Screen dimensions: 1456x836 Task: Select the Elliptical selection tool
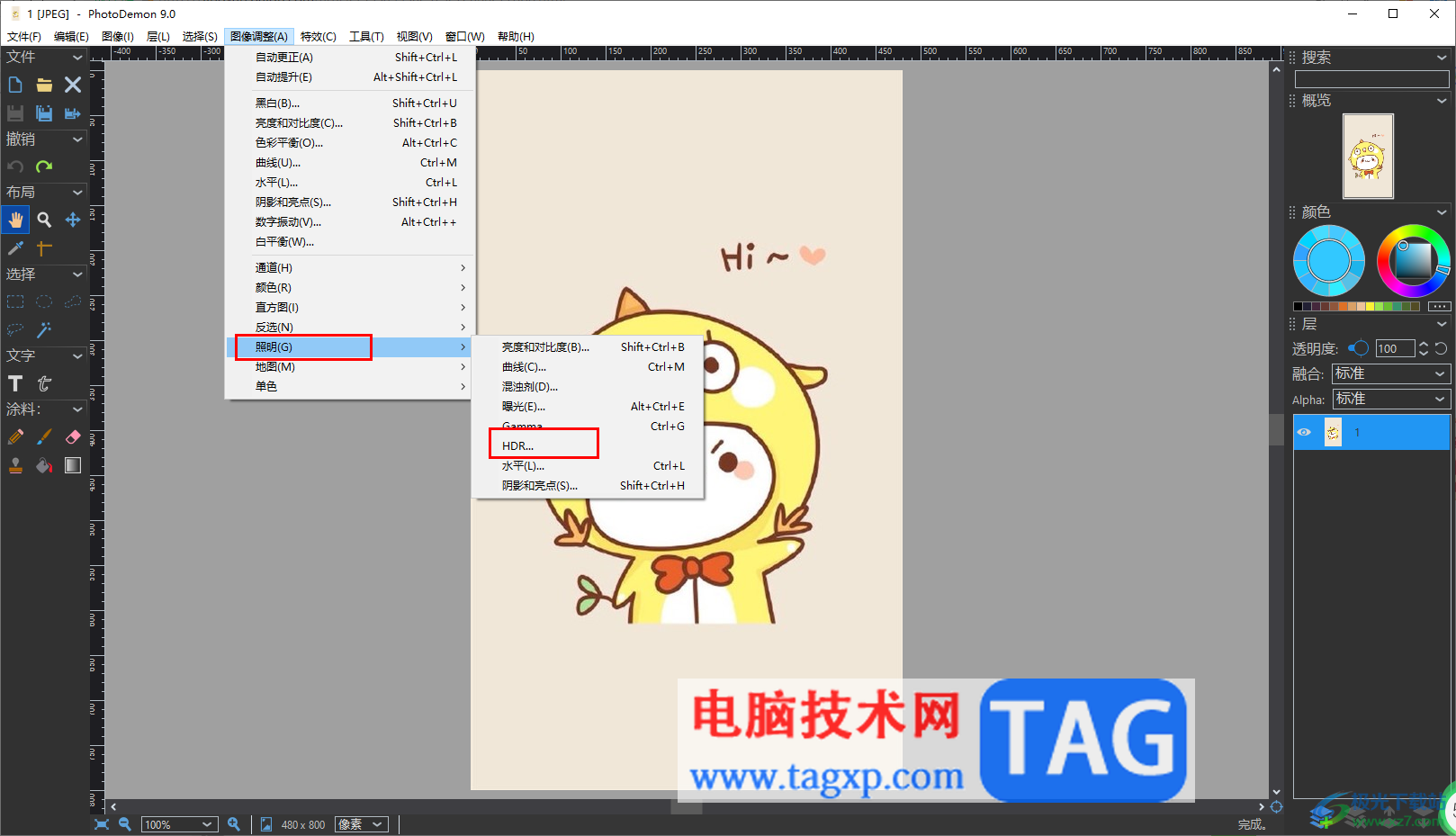[x=44, y=301]
